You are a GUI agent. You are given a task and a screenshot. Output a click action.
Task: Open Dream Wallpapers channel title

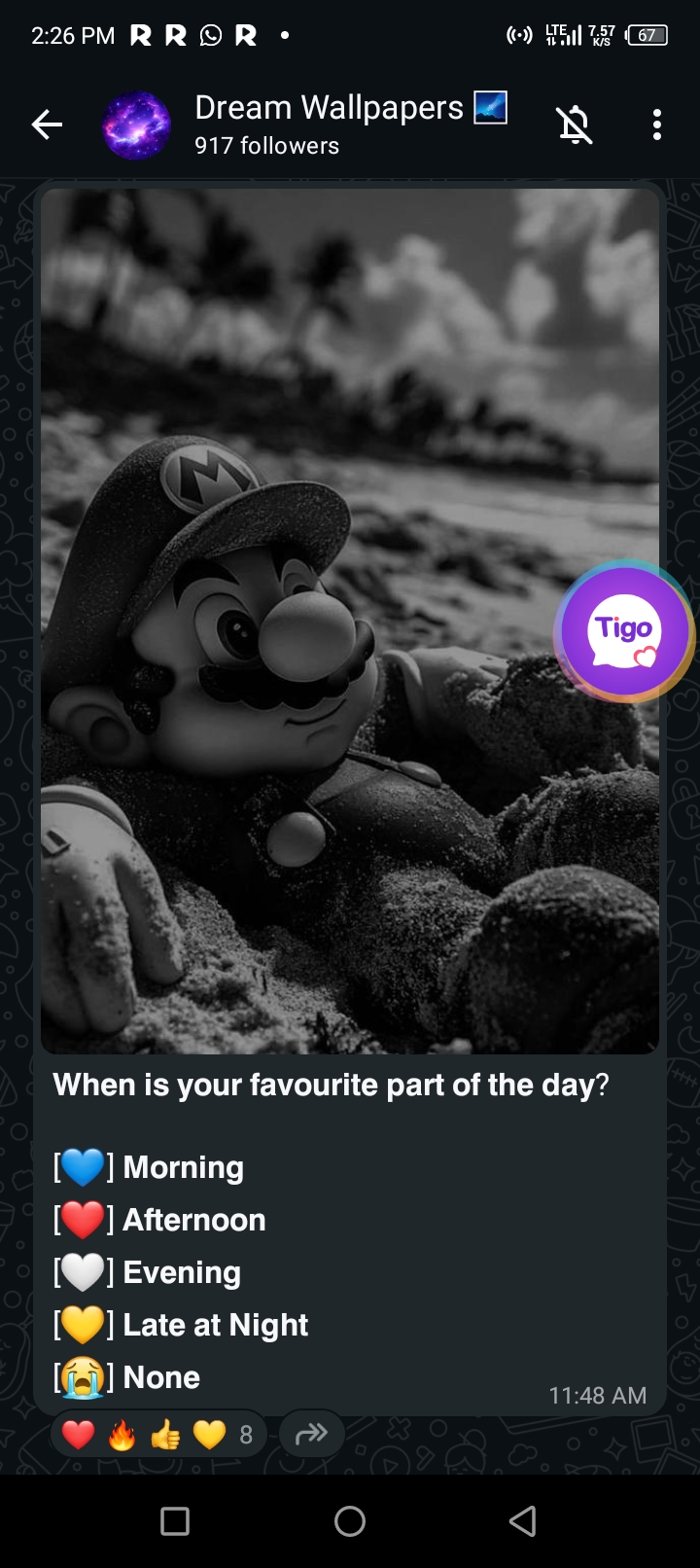tap(330, 107)
